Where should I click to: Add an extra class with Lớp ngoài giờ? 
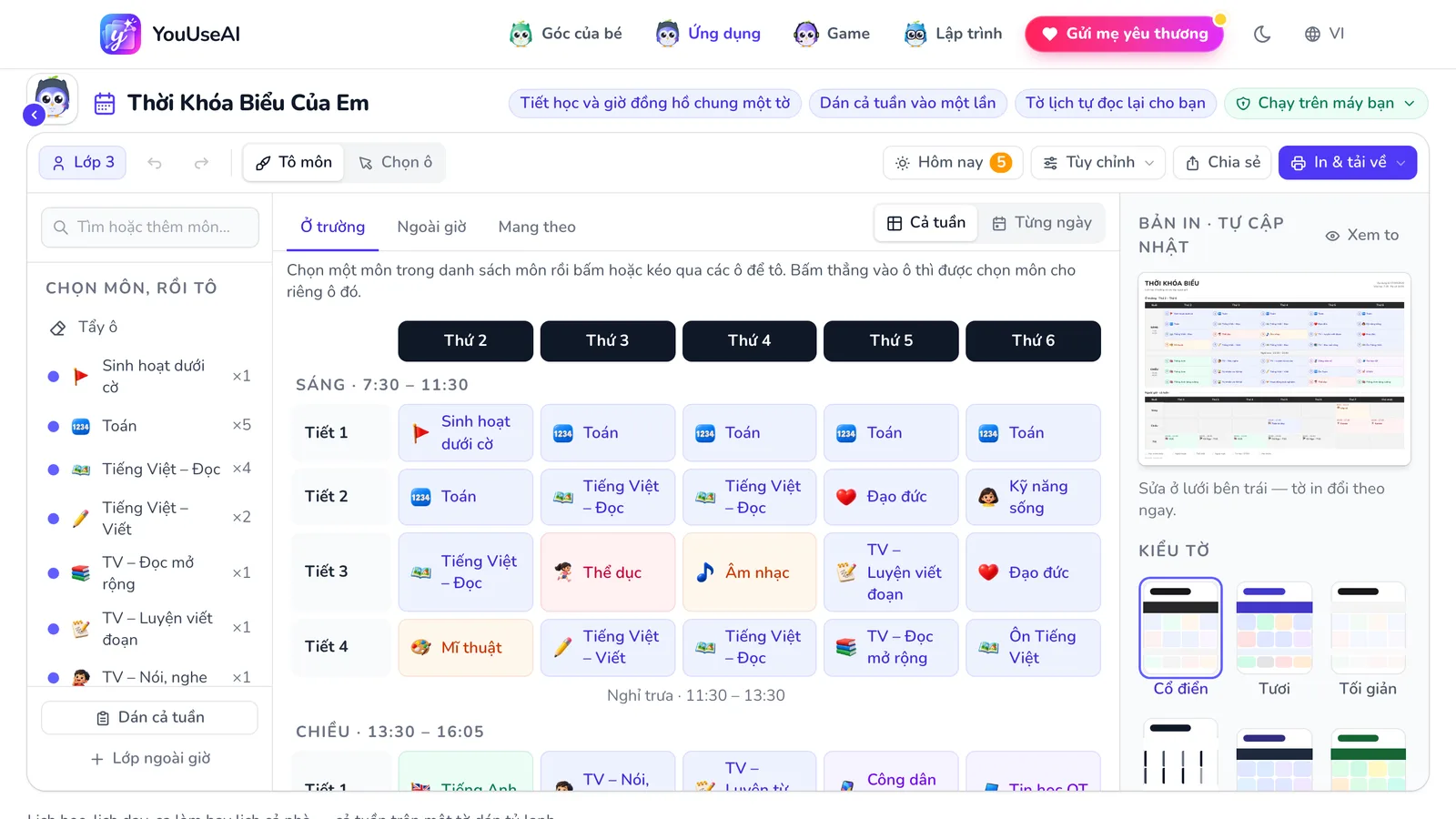point(150,759)
